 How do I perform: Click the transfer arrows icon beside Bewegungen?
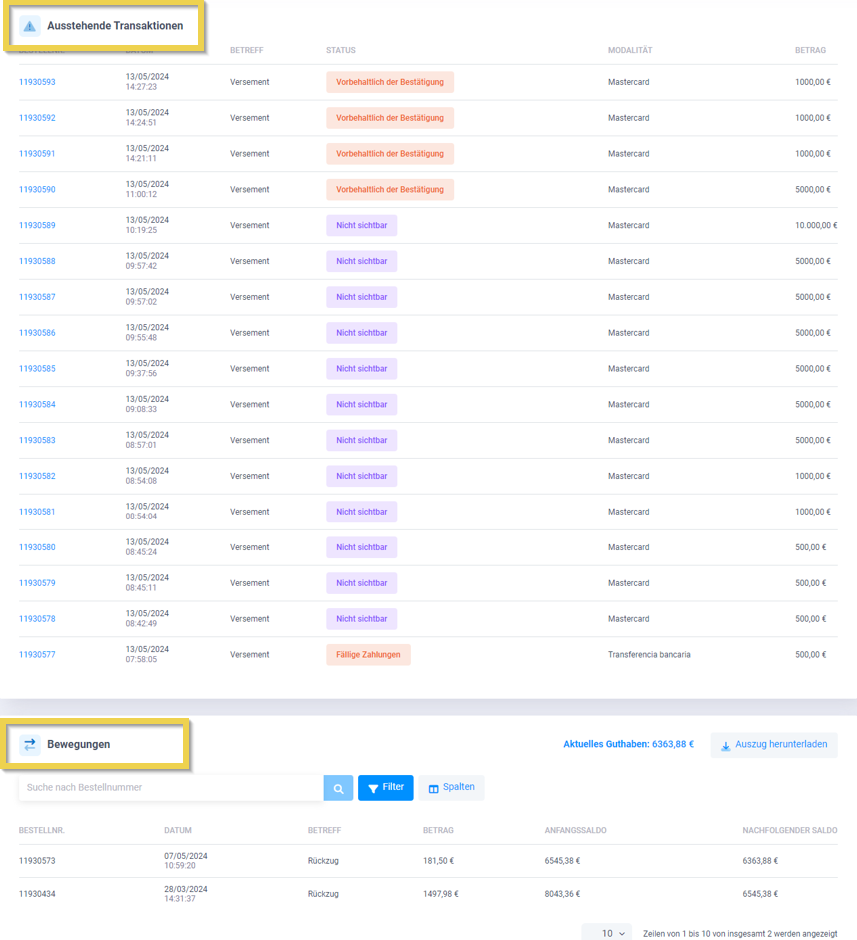tap(30, 744)
